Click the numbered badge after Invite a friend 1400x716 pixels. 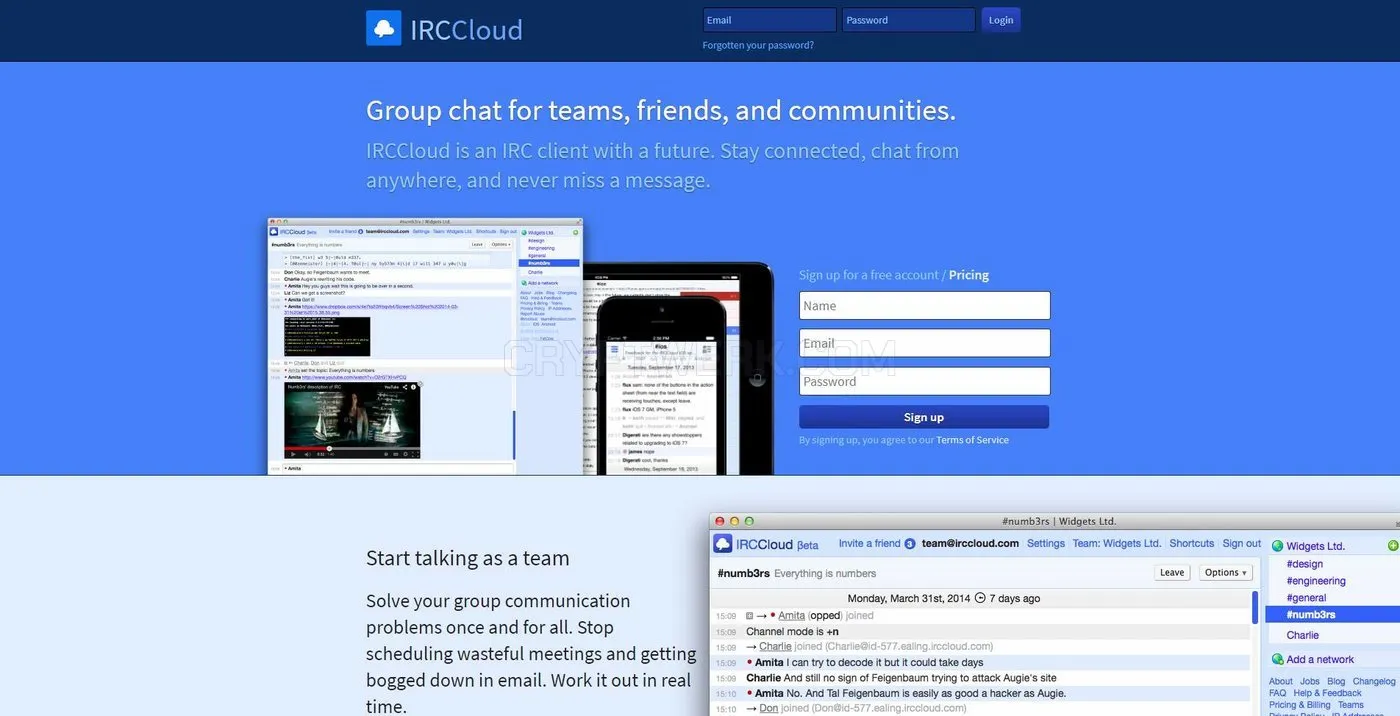[910, 544]
